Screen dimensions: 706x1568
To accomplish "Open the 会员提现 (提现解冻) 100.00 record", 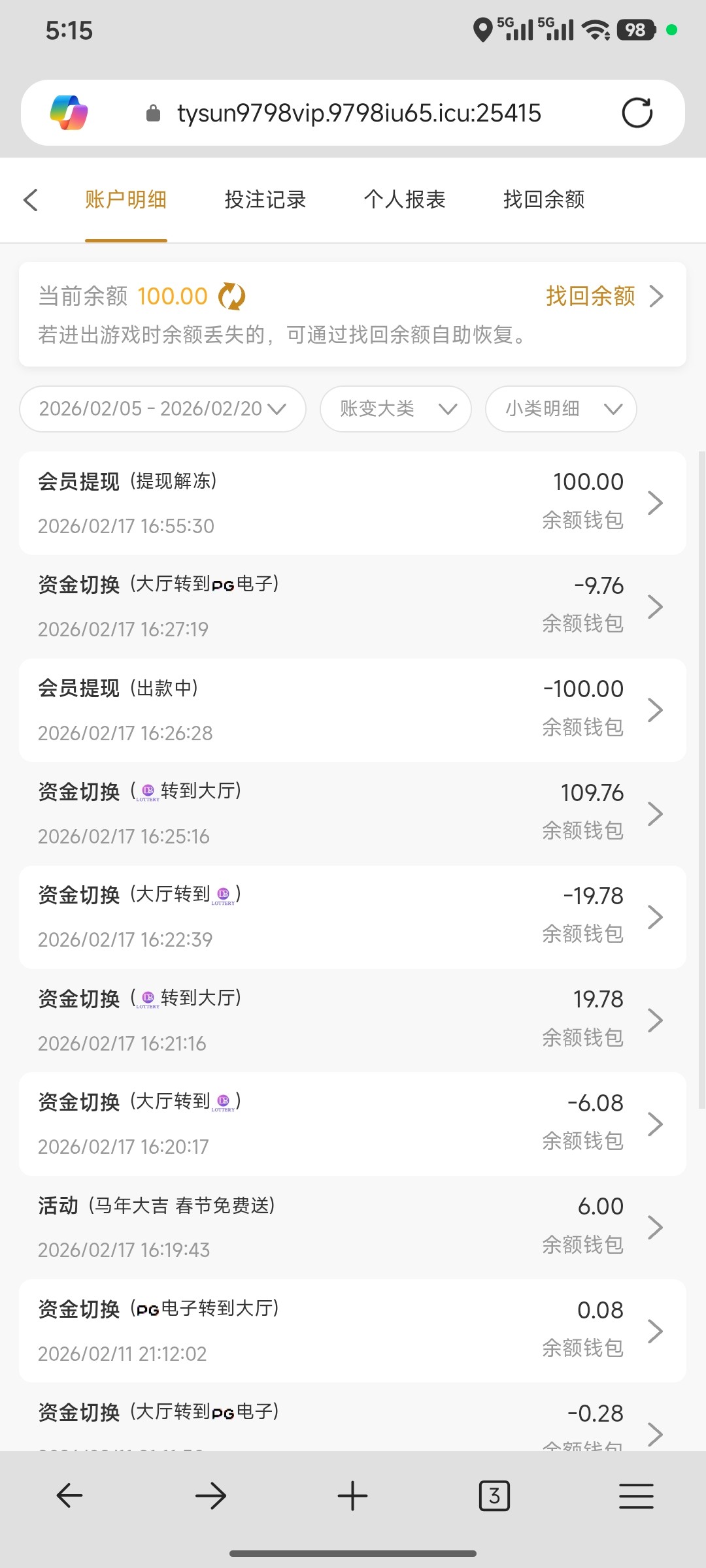I will click(x=352, y=503).
